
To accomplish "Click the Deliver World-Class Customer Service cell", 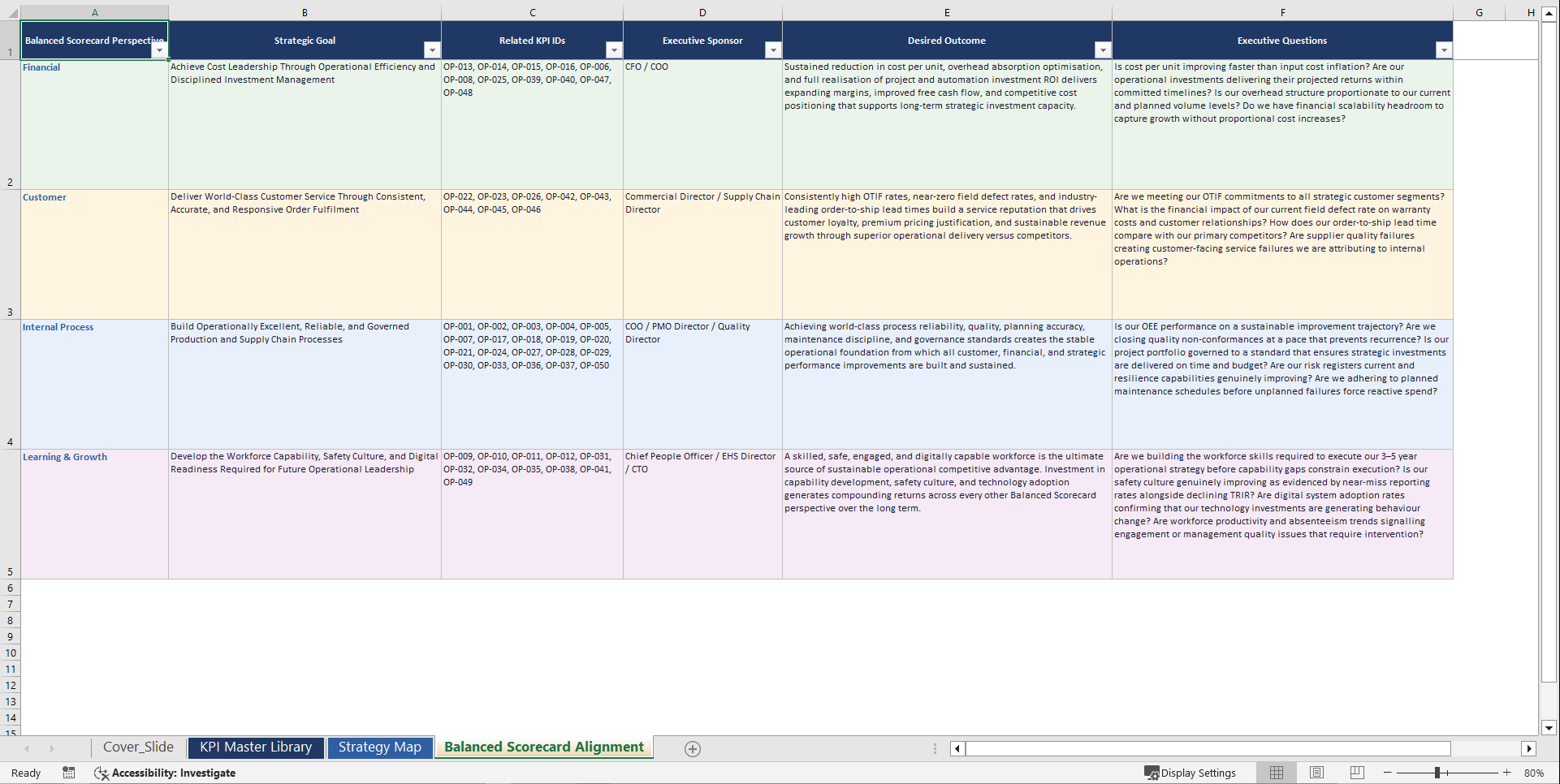I will (305, 255).
